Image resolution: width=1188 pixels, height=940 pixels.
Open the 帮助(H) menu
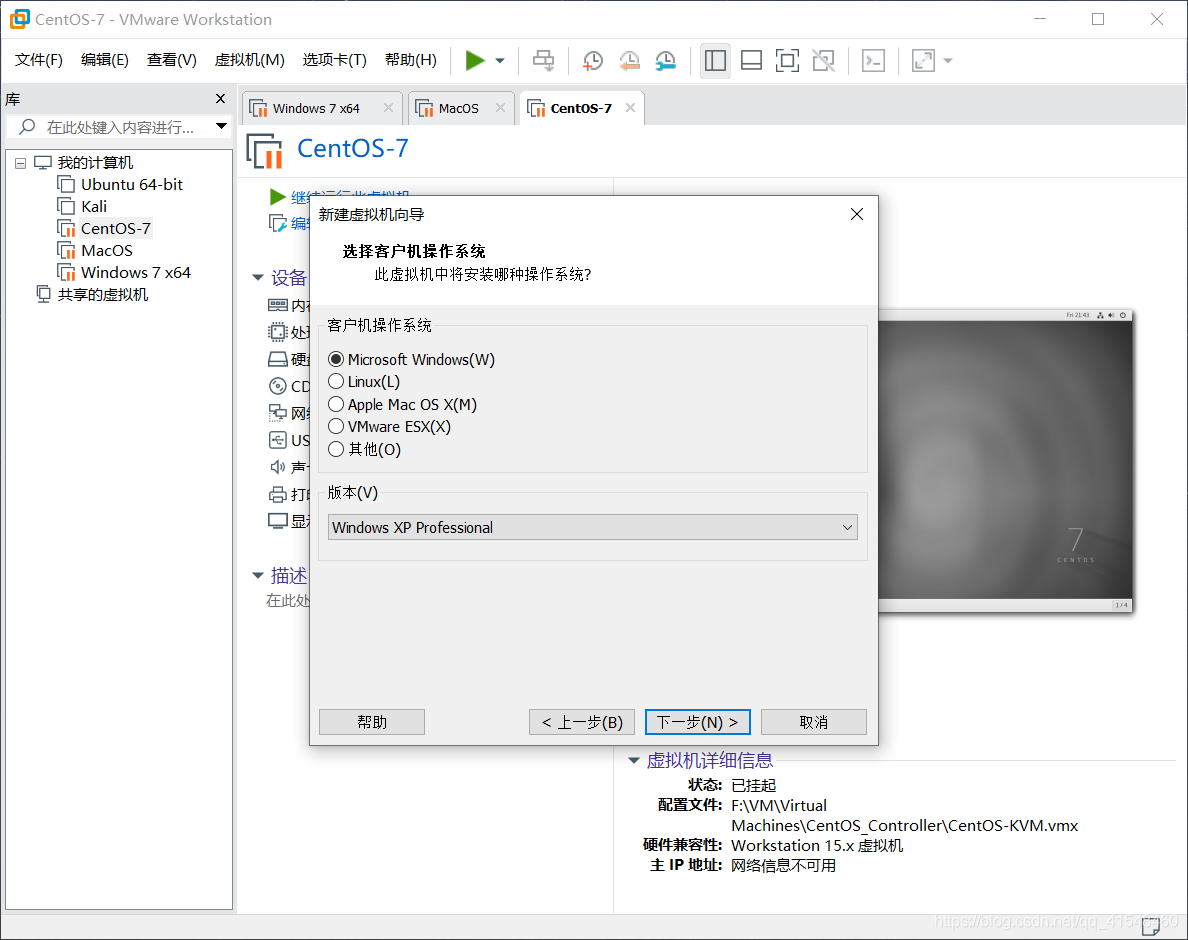coord(411,60)
